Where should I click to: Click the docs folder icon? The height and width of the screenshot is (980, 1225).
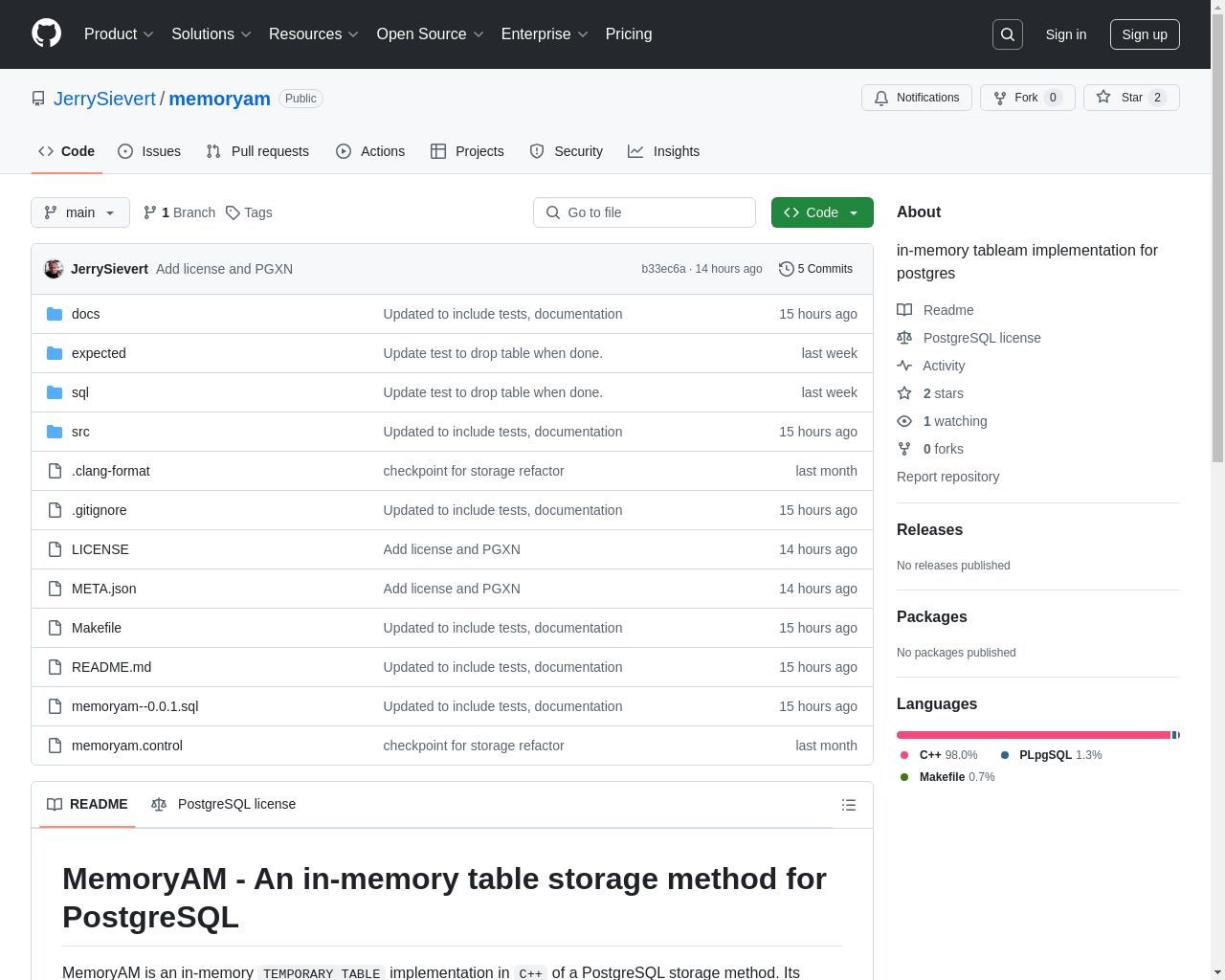55,314
